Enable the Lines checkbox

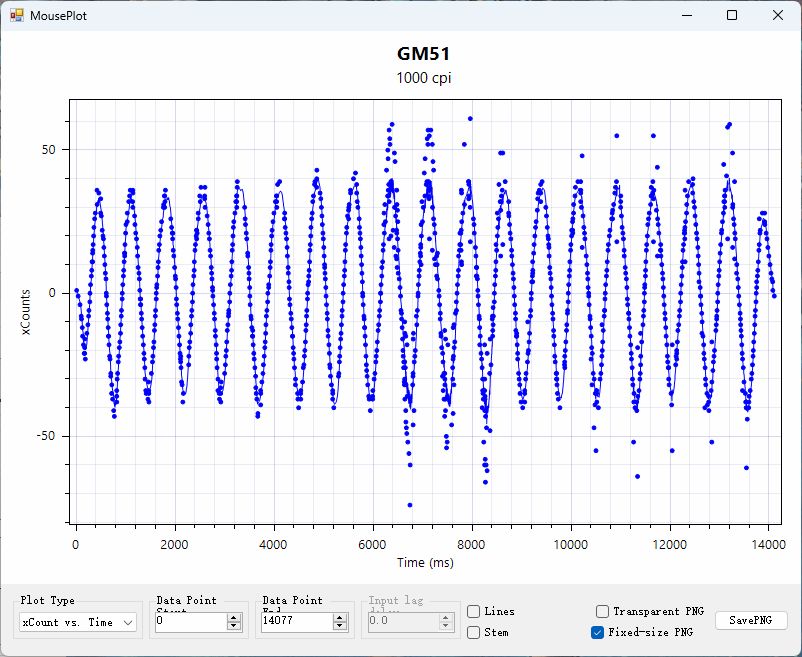tap(474, 611)
